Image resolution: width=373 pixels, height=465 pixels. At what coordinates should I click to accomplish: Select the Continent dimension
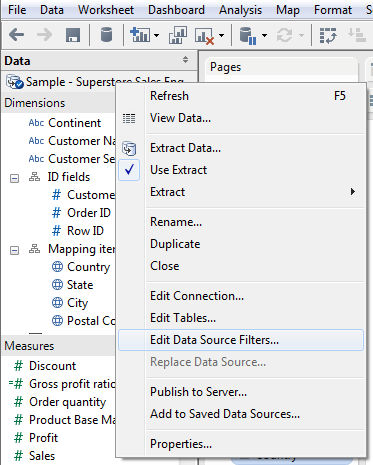pyautogui.click(x=74, y=123)
